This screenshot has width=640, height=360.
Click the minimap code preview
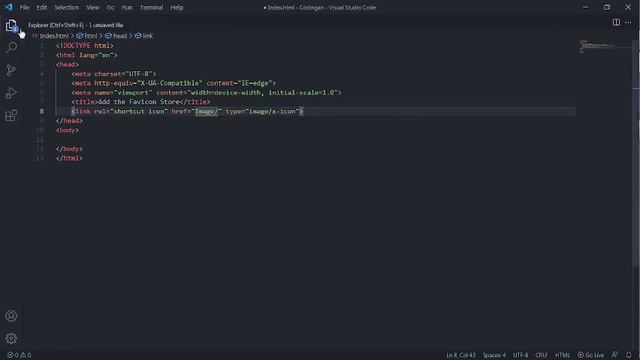click(598, 46)
